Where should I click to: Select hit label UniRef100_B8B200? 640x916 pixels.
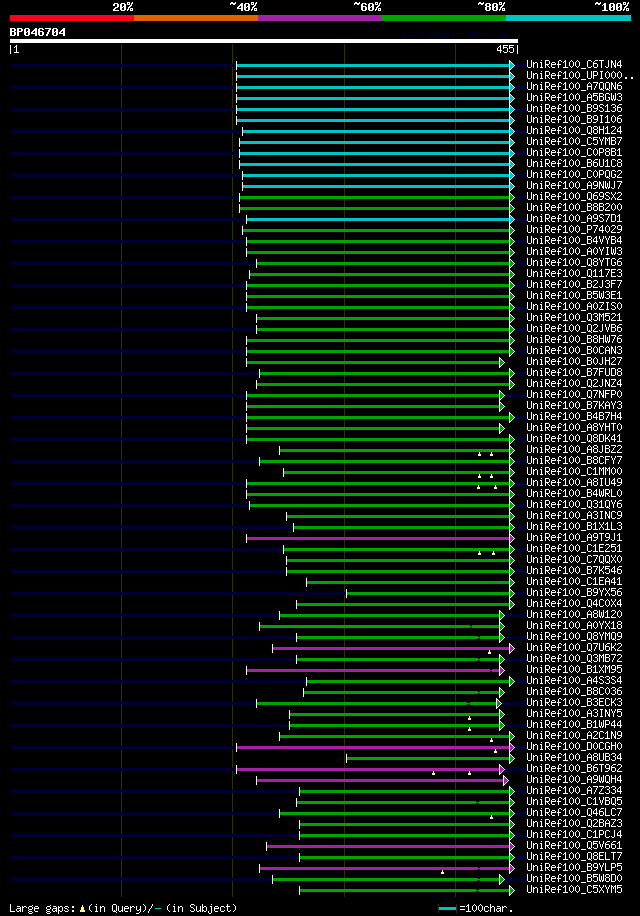pos(574,207)
